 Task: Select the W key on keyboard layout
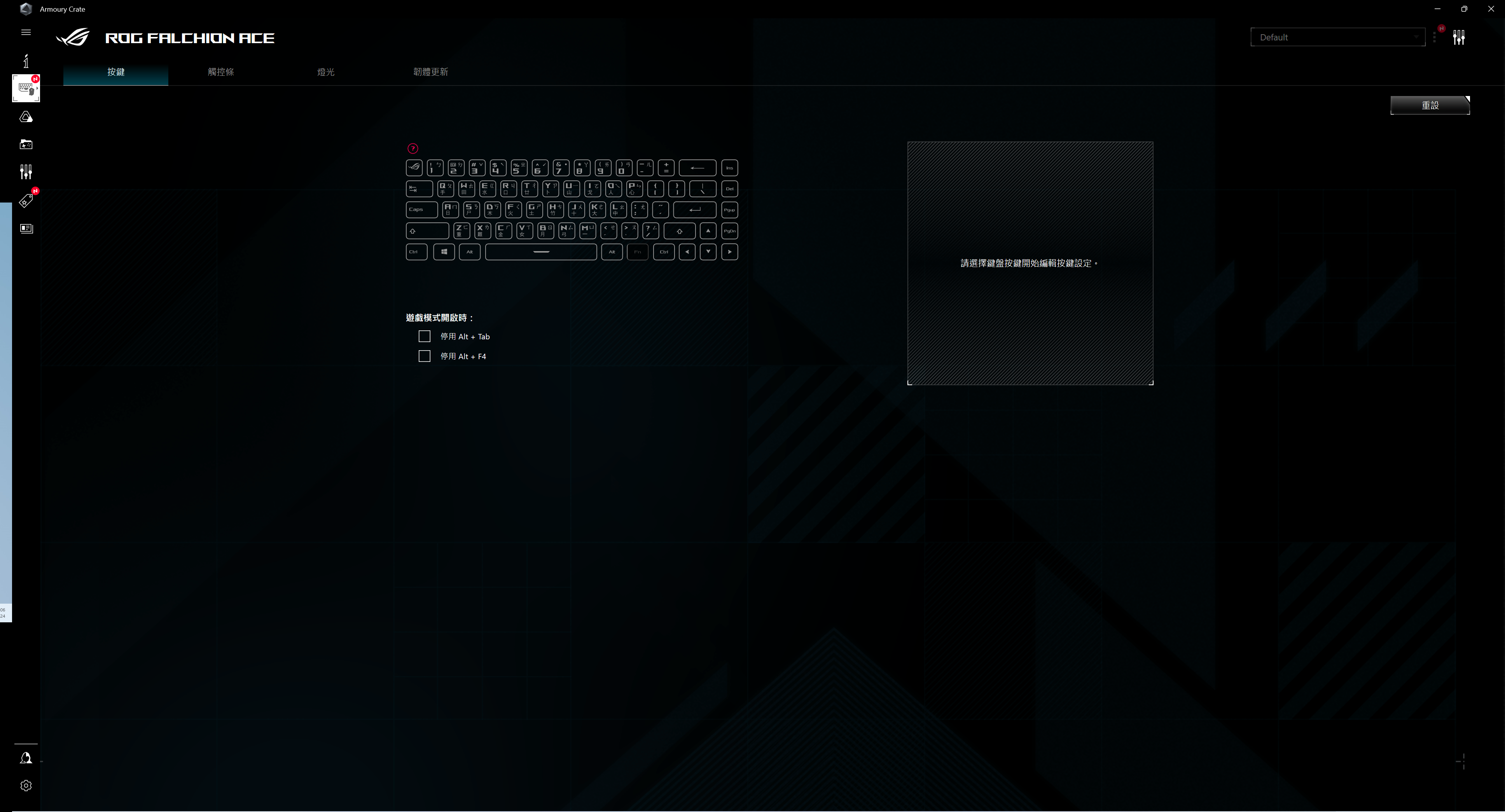(x=467, y=189)
